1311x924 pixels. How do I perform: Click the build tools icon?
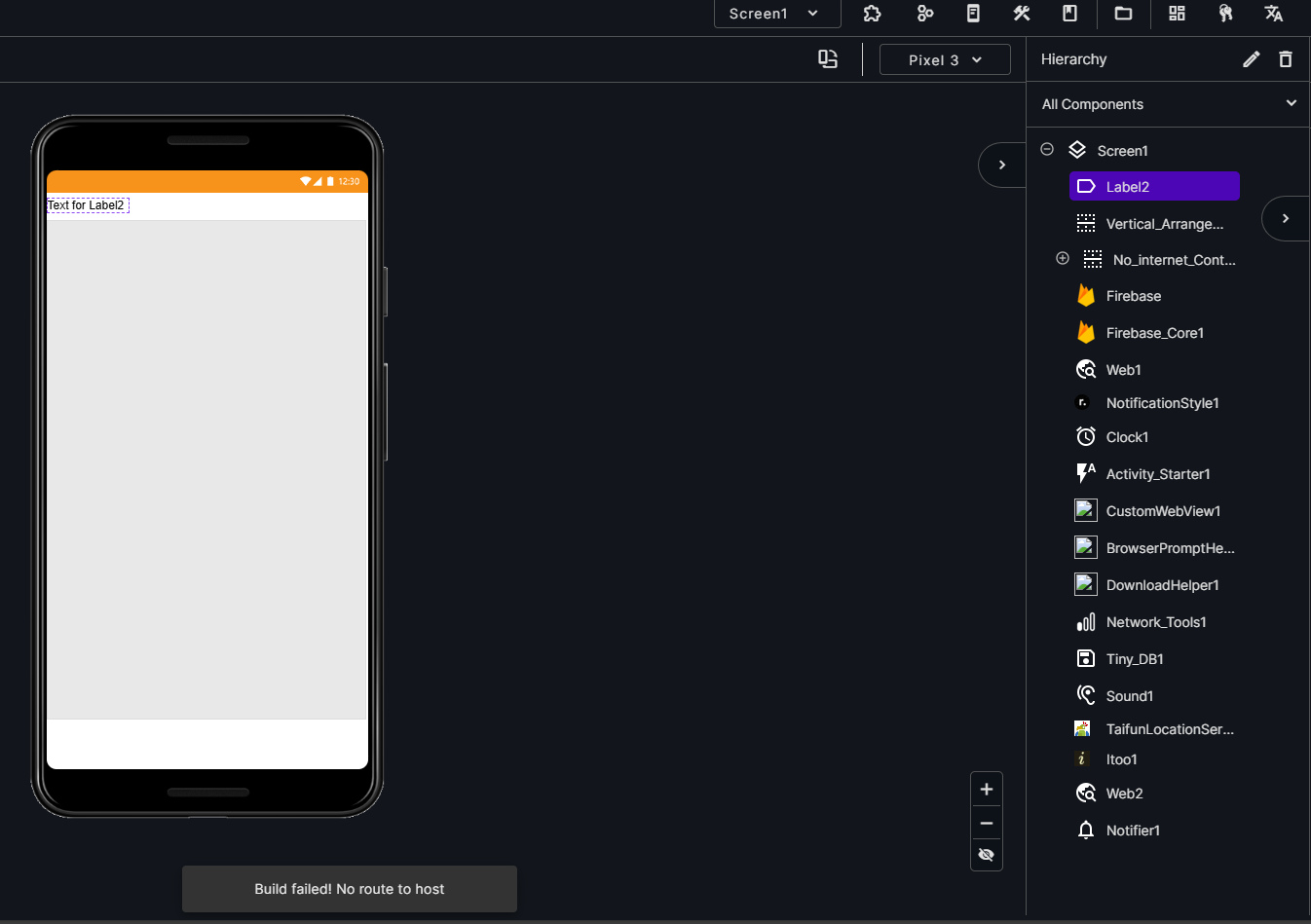click(1021, 14)
